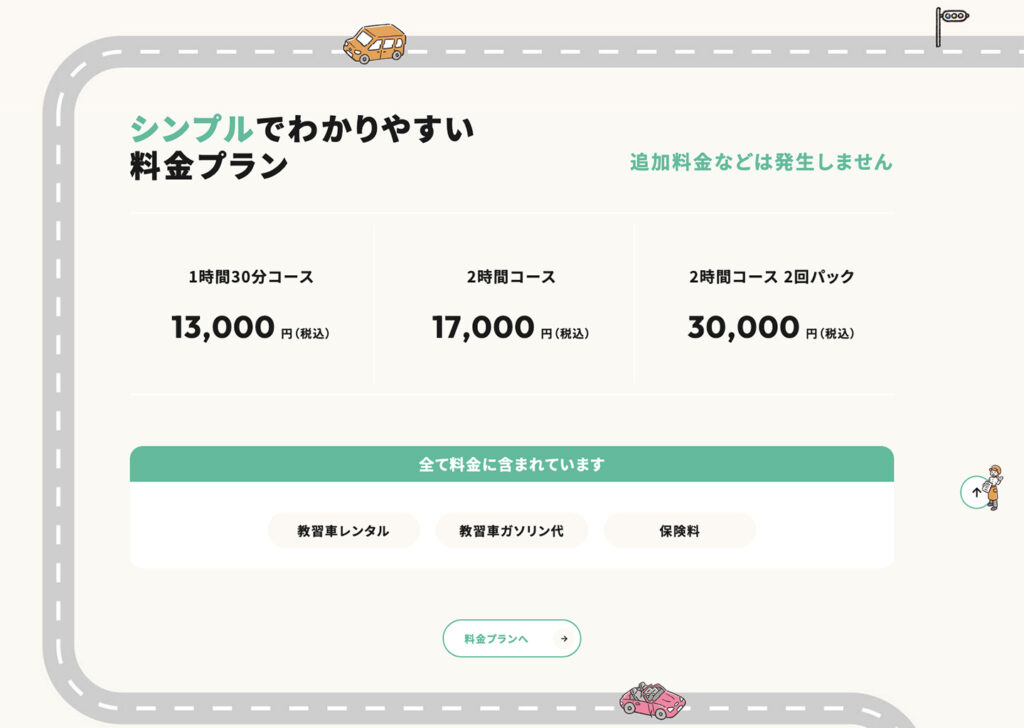This screenshot has height=728, width=1024.
Task: Click the traffic light signal icon
Action: (951, 22)
